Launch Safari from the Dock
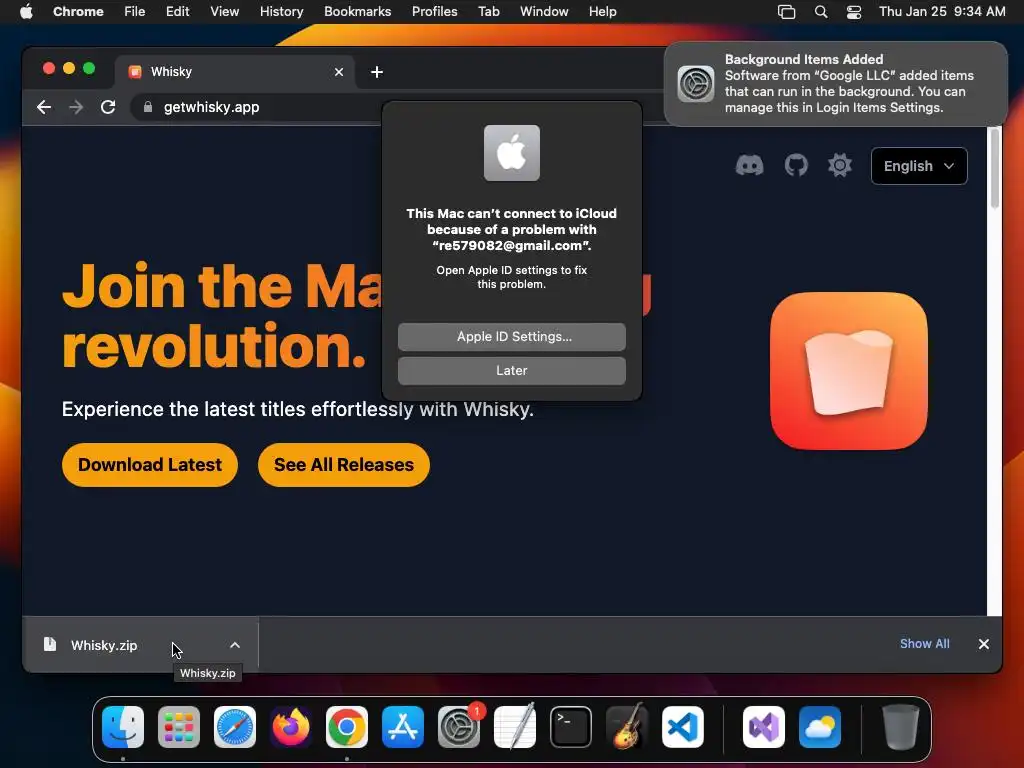1024x768 pixels. tap(235, 727)
